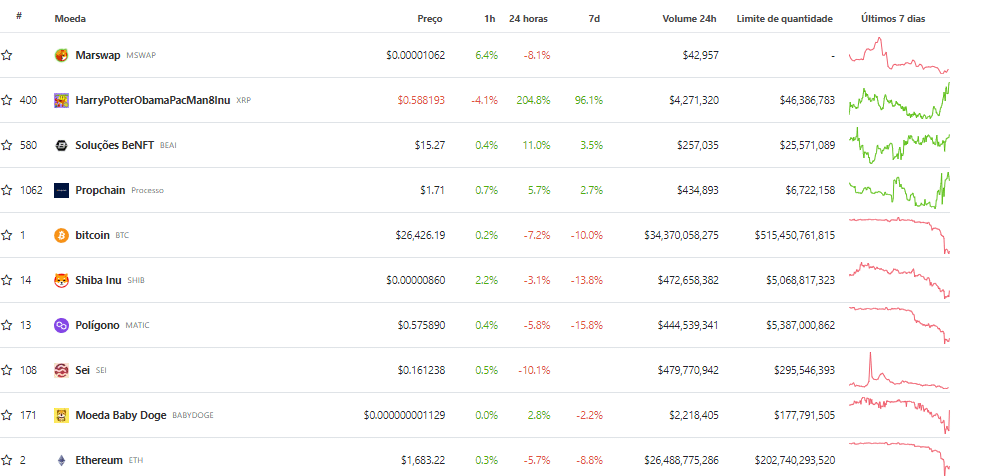Favorite Sei with the star icon

click(x=7, y=370)
